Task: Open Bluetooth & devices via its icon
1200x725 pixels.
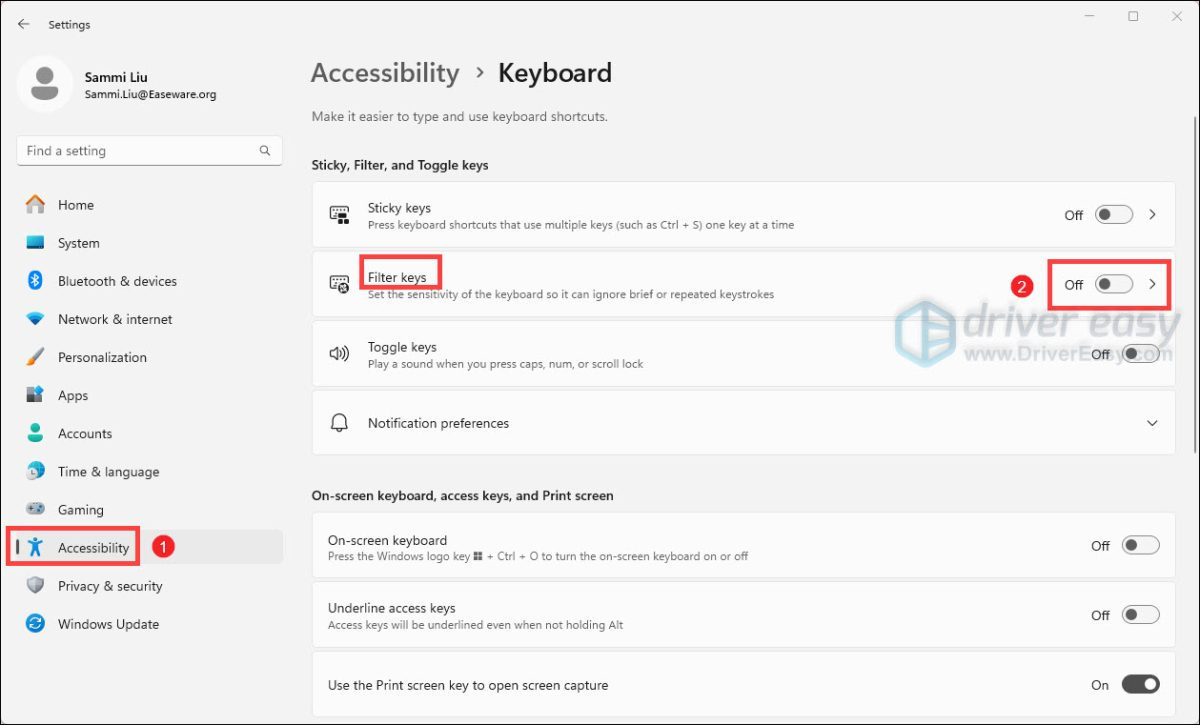Action: [36, 281]
